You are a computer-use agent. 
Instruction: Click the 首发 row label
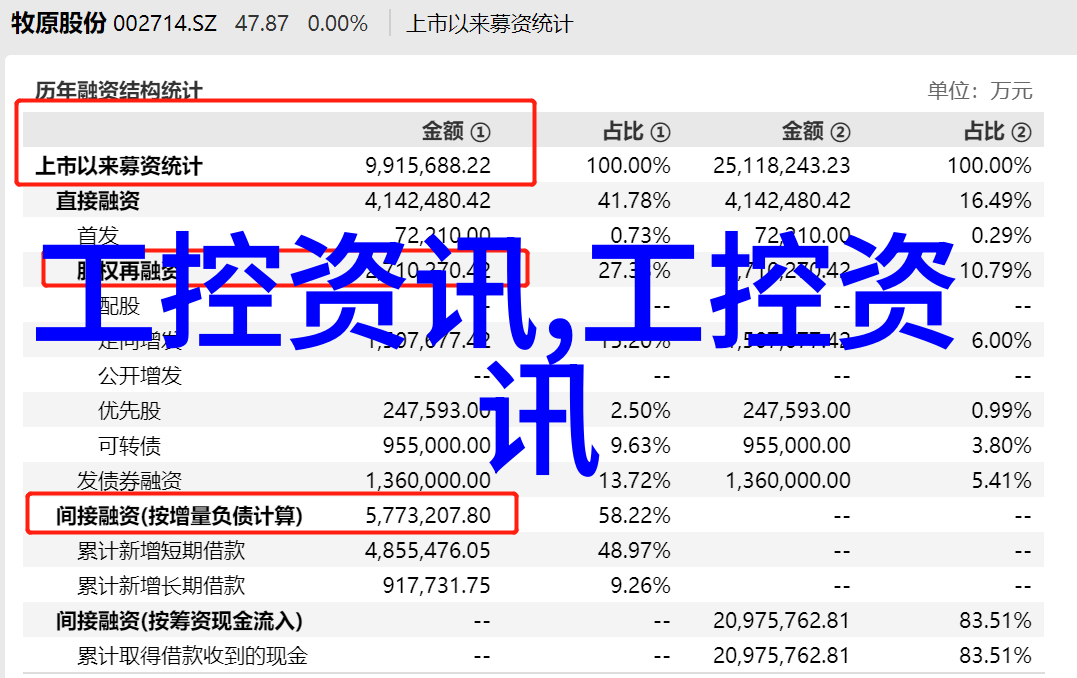(x=98, y=236)
